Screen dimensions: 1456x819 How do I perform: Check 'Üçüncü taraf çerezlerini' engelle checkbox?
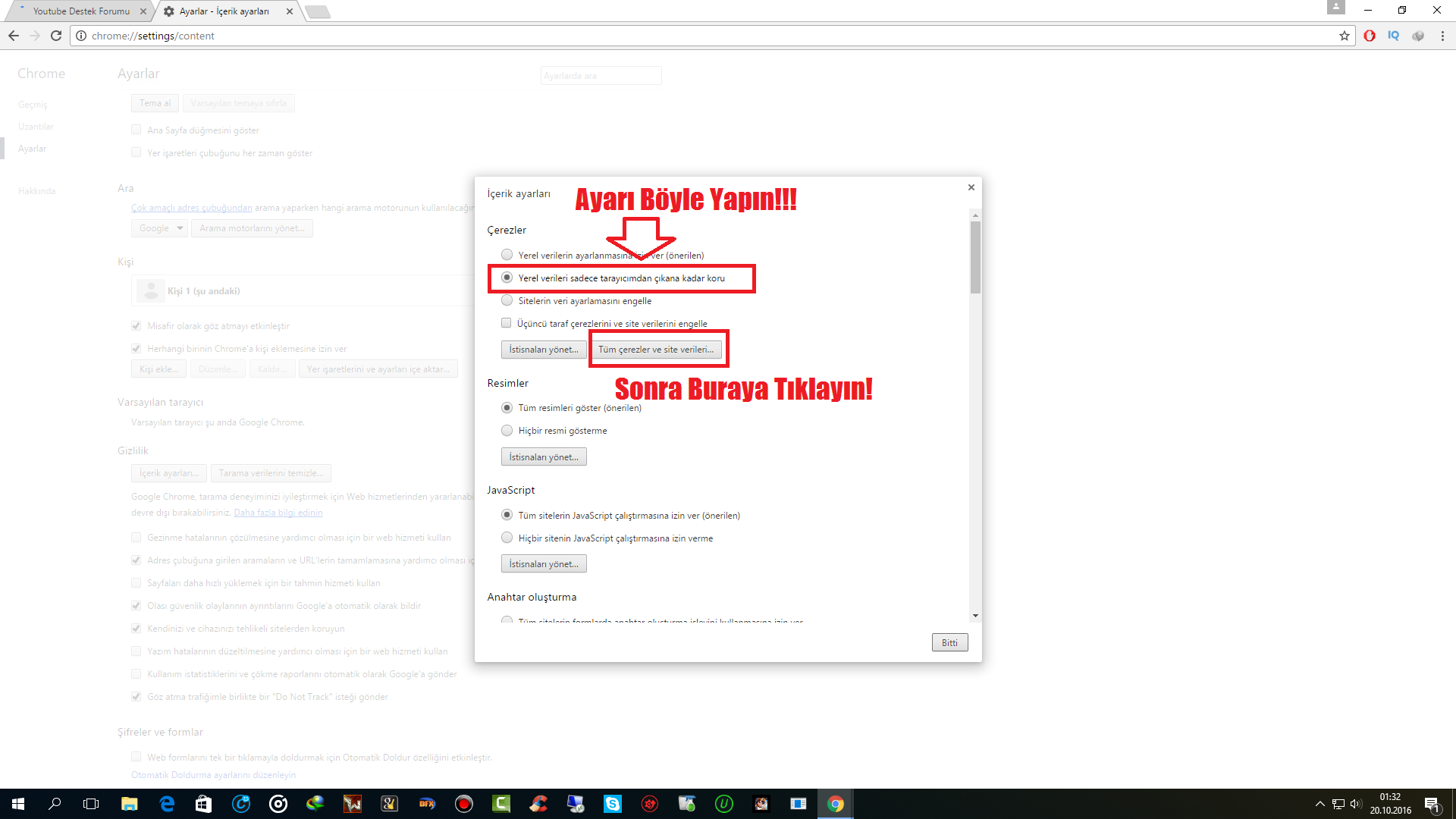[507, 323]
